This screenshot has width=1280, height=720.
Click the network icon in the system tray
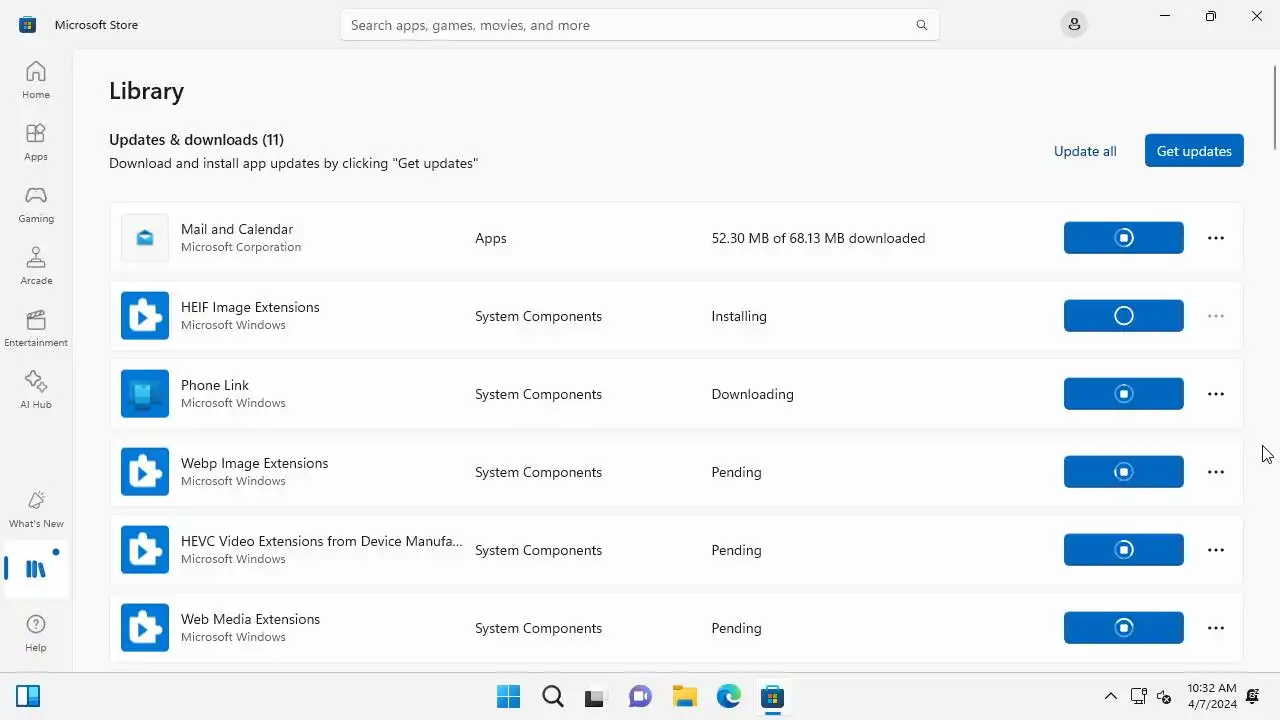coord(1138,696)
